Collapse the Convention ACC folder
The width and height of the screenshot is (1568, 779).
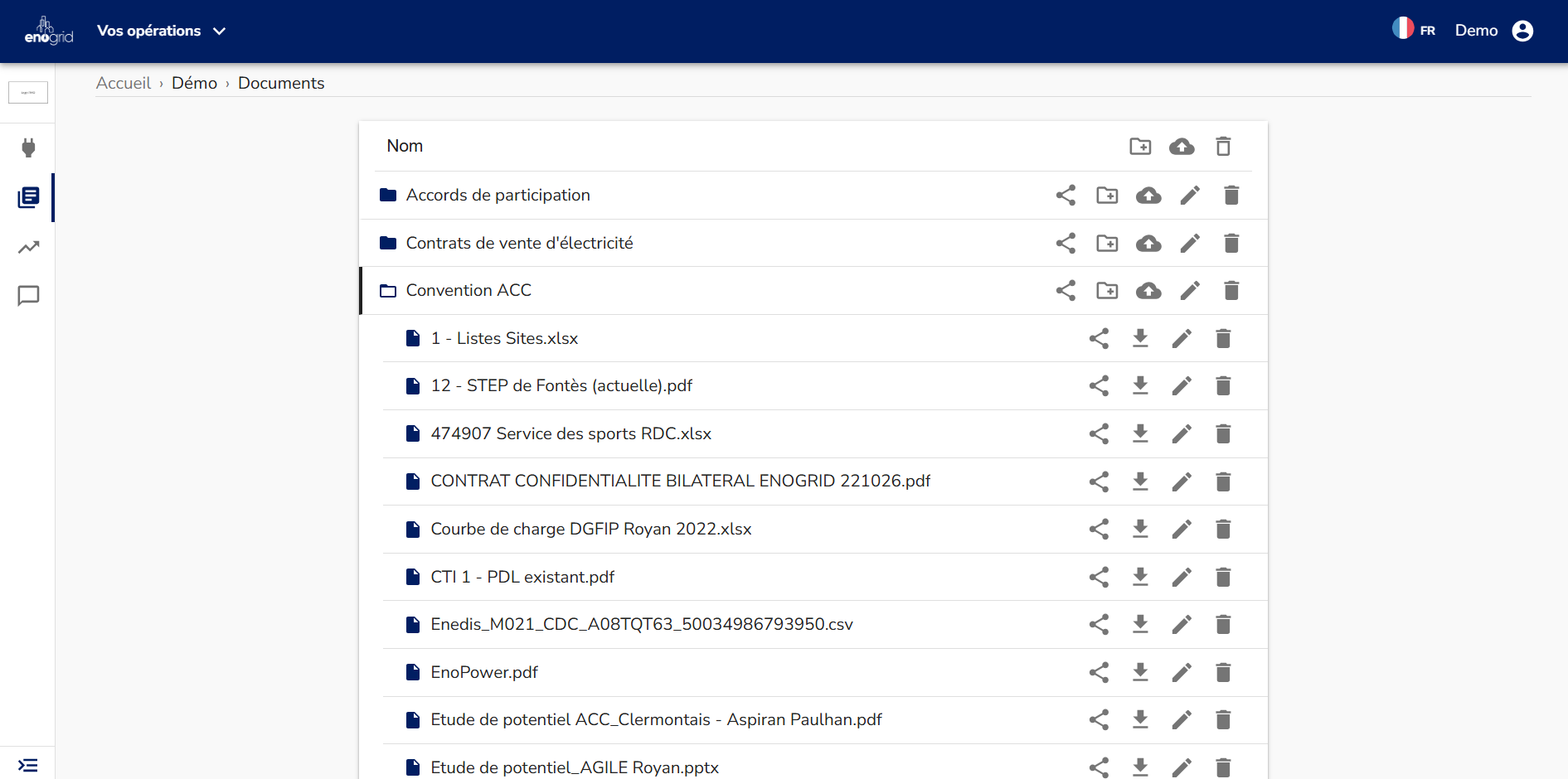[468, 291]
